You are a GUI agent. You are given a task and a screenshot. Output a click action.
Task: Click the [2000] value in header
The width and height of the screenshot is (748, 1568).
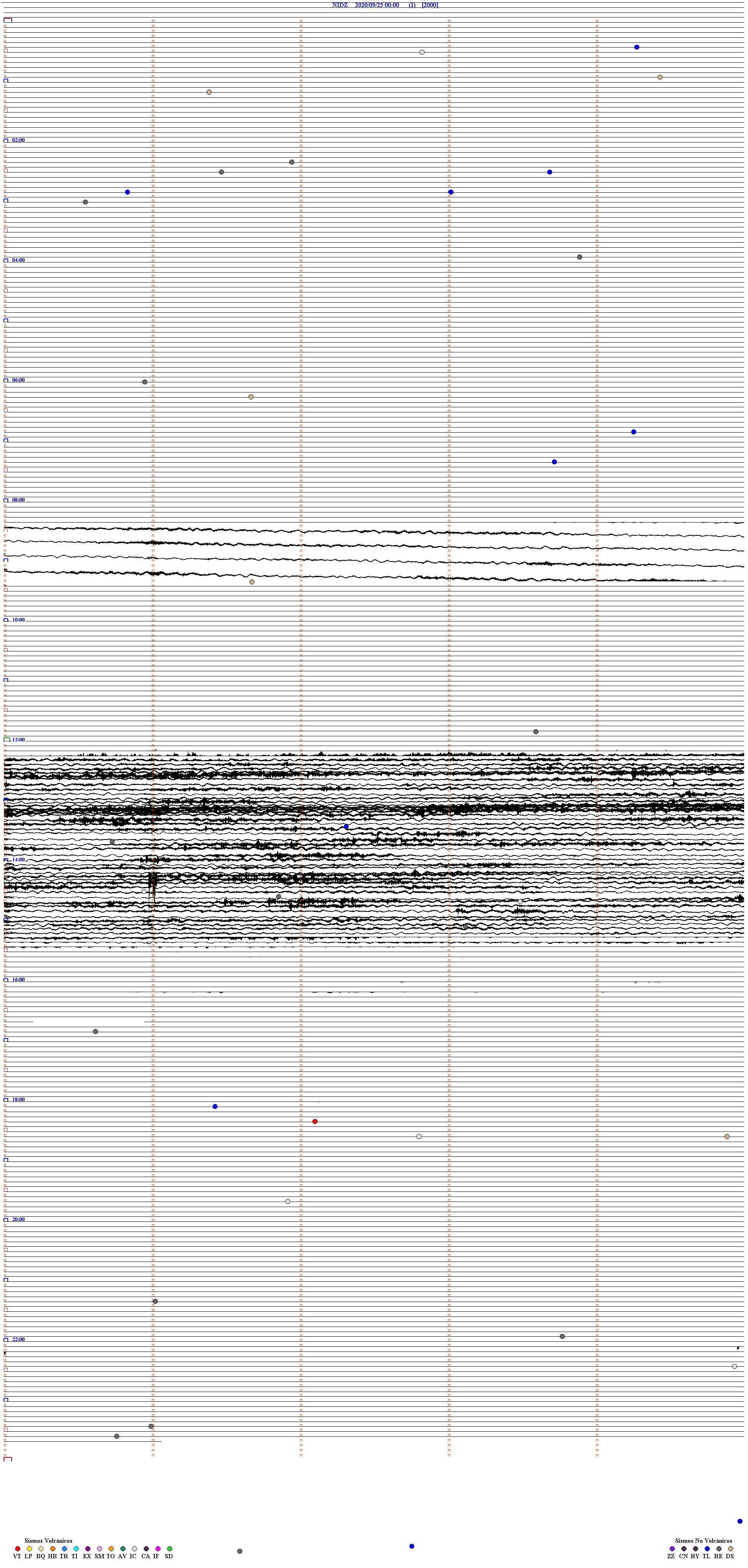coord(429,5)
